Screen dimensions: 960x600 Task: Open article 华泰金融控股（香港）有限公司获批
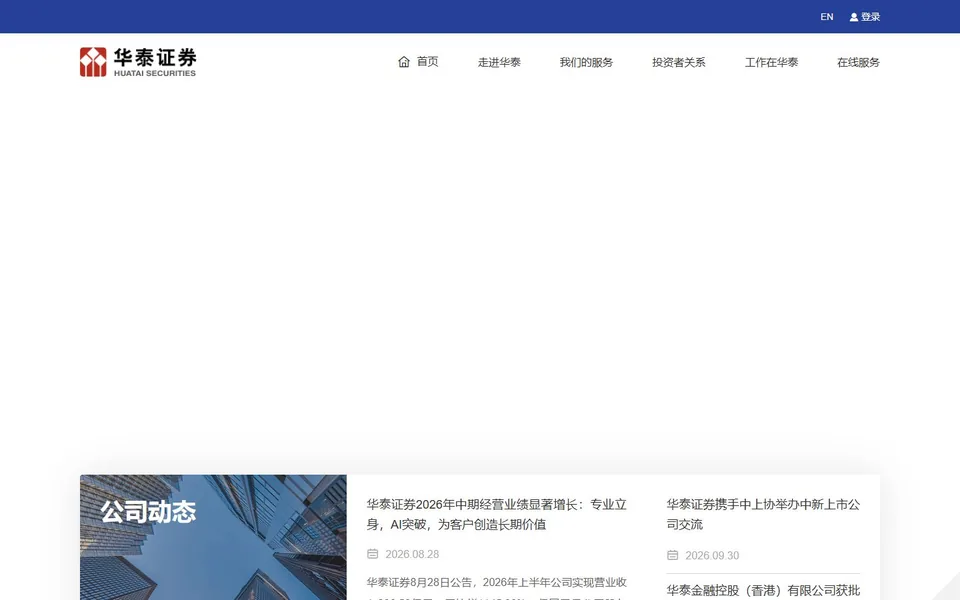763,591
